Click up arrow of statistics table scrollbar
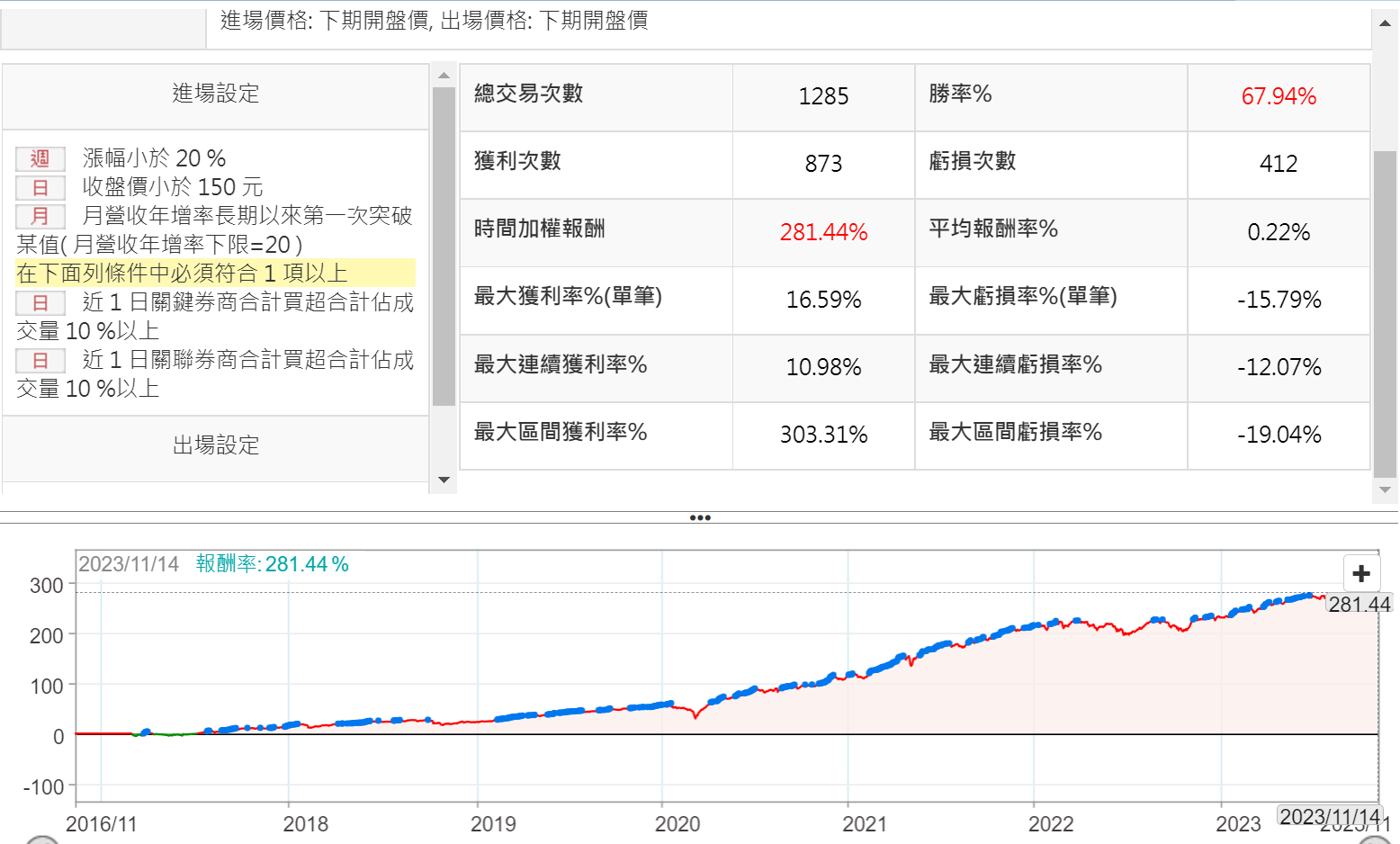The image size is (1400, 844). (x=1385, y=22)
